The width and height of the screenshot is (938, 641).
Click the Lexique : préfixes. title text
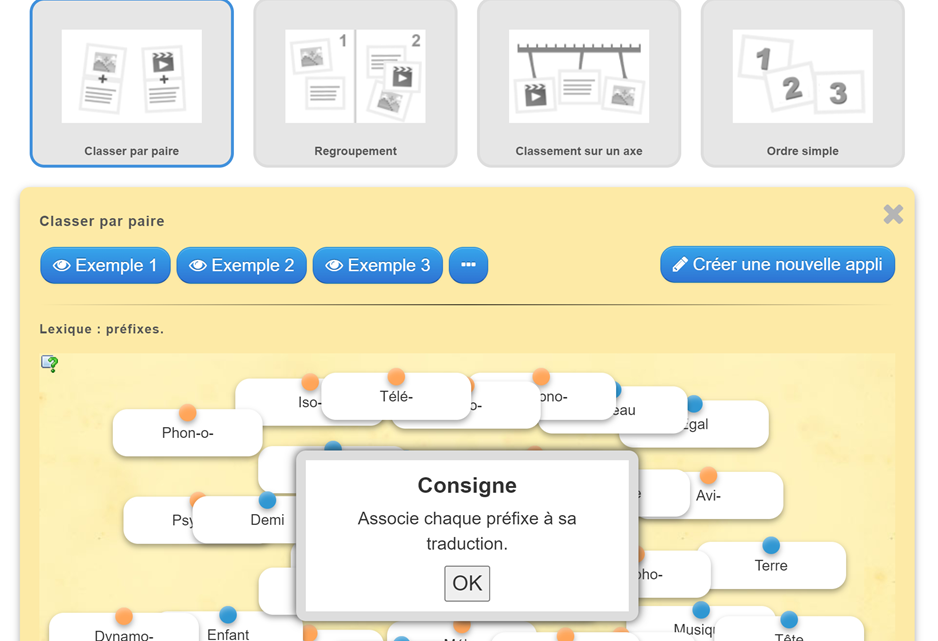(102, 329)
